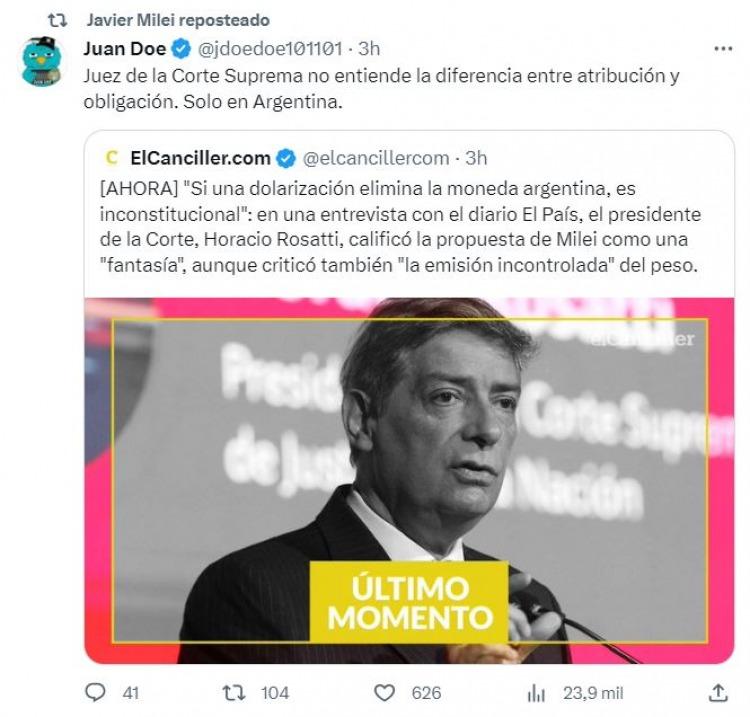View analytics bar chart icon
This screenshot has width=750, height=717.
[x=536, y=693]
